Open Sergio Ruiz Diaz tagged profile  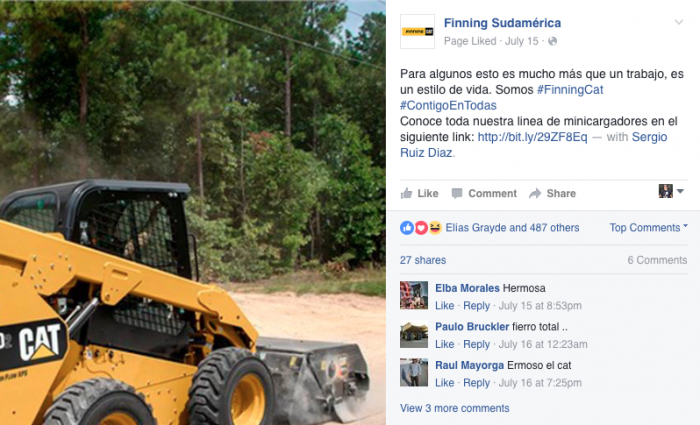533,145
